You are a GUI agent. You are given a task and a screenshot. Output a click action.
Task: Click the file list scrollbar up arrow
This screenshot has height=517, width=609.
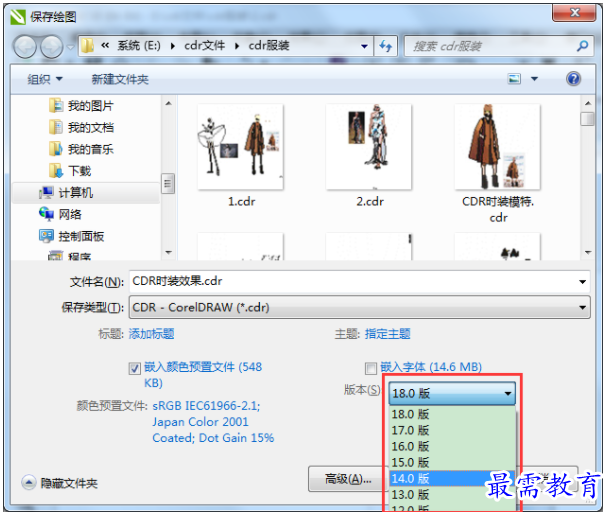point(588,103)
